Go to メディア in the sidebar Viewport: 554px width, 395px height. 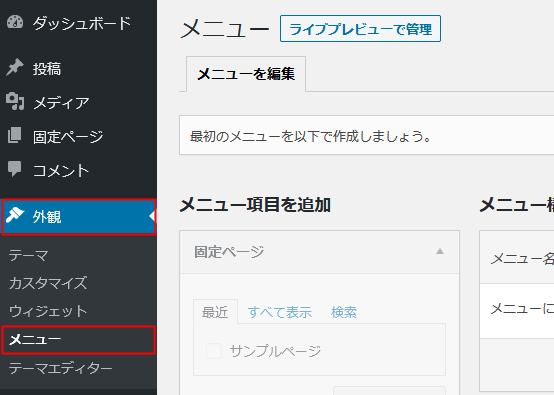[61, 102]
